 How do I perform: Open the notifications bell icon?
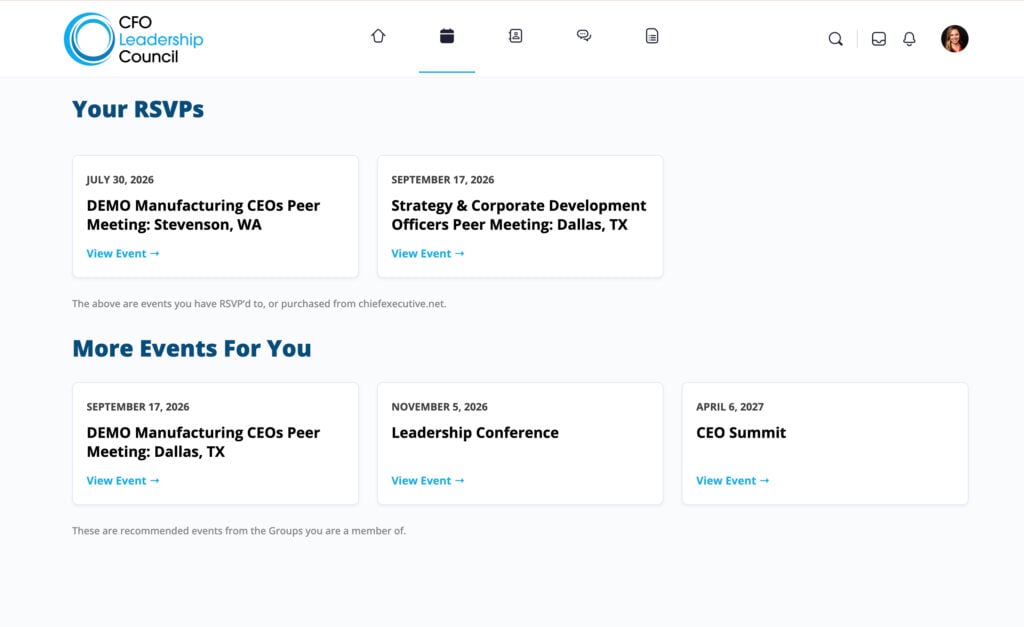(x=909, y=39)
